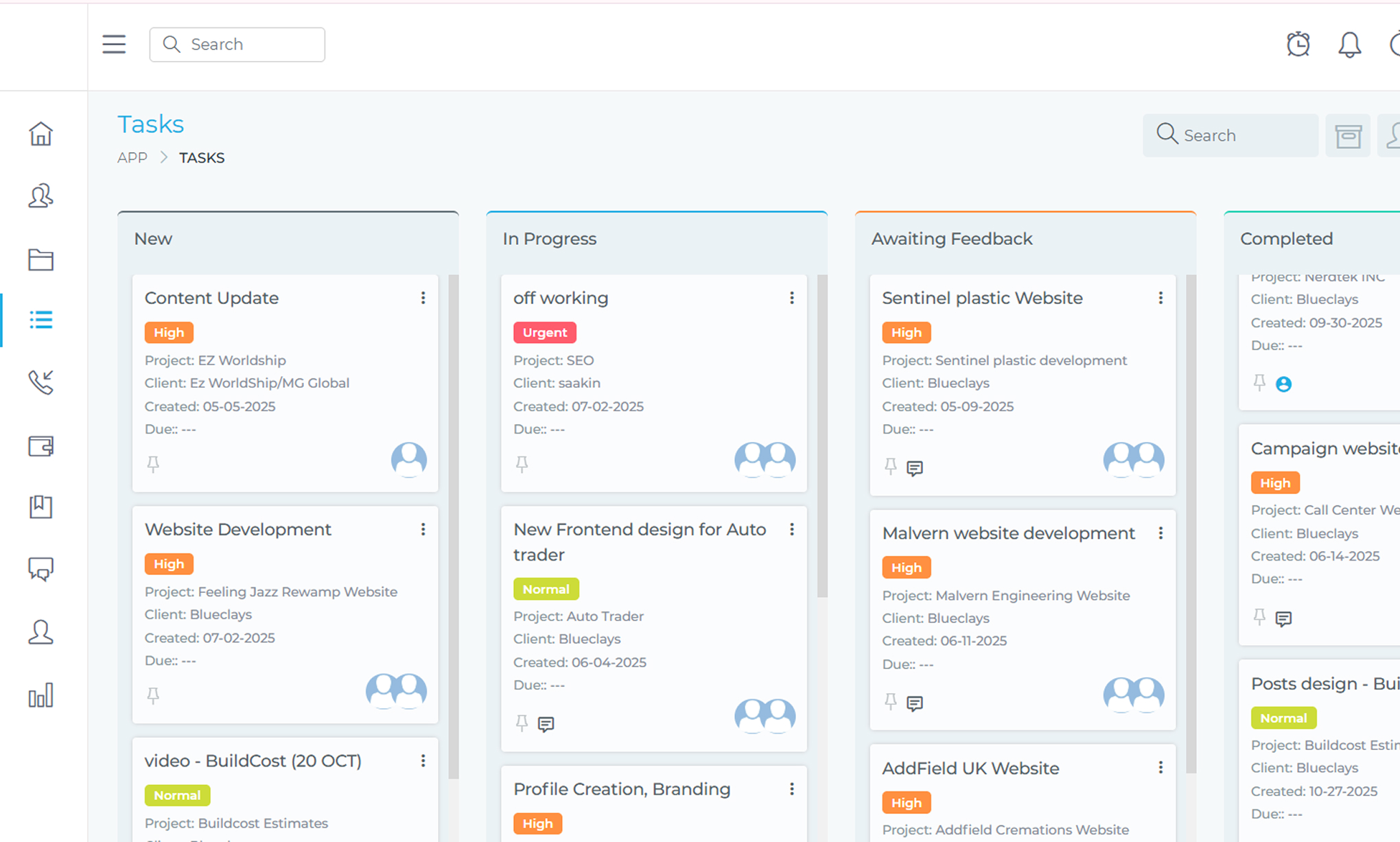
Task: Click the APP breadcrumb link
Action: (x=132, y=158)
